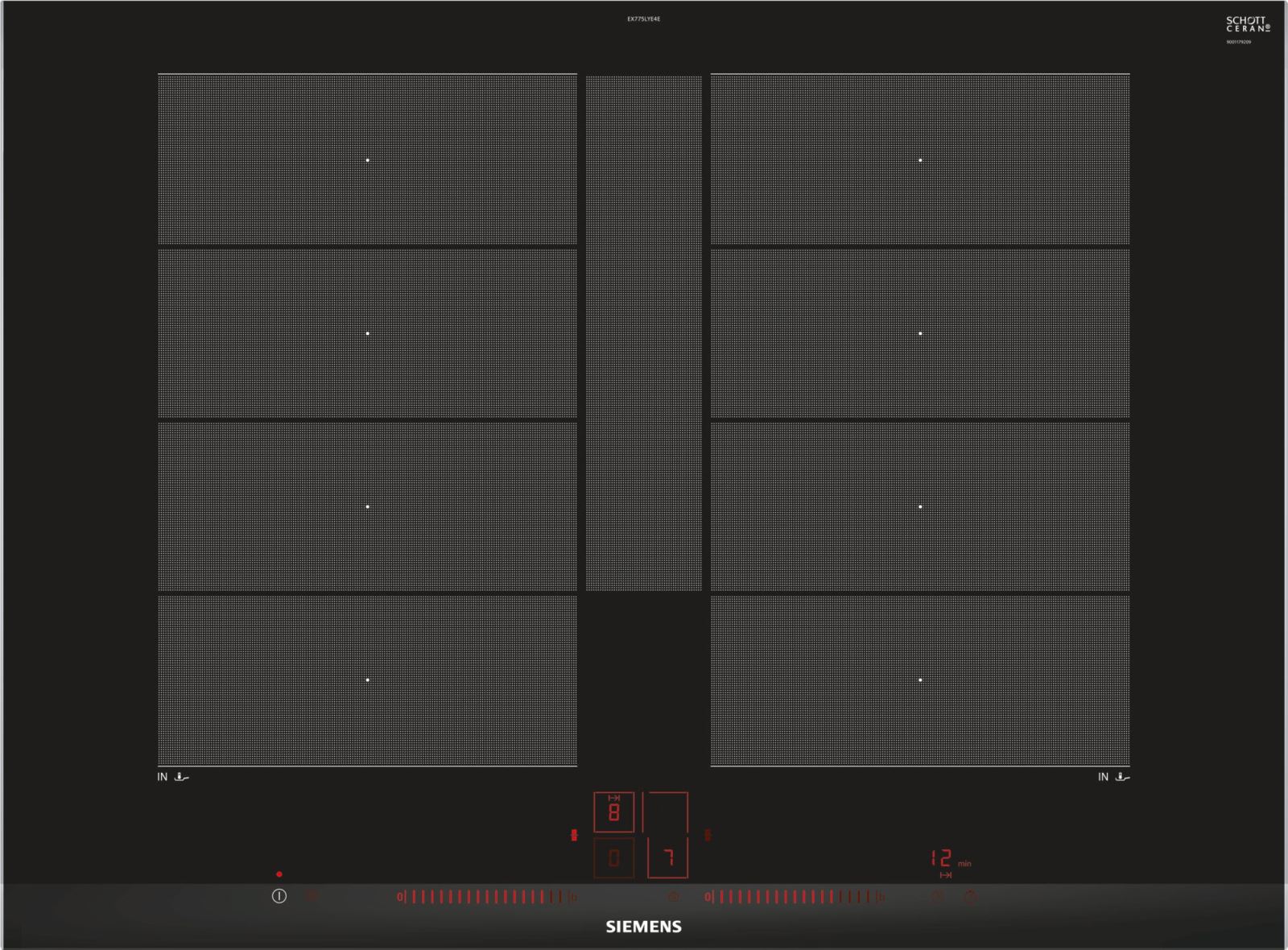The height and width of the screenshot is (950, 1288).
Task: Select the zone display showing 7
Action: tap(668, 858)
